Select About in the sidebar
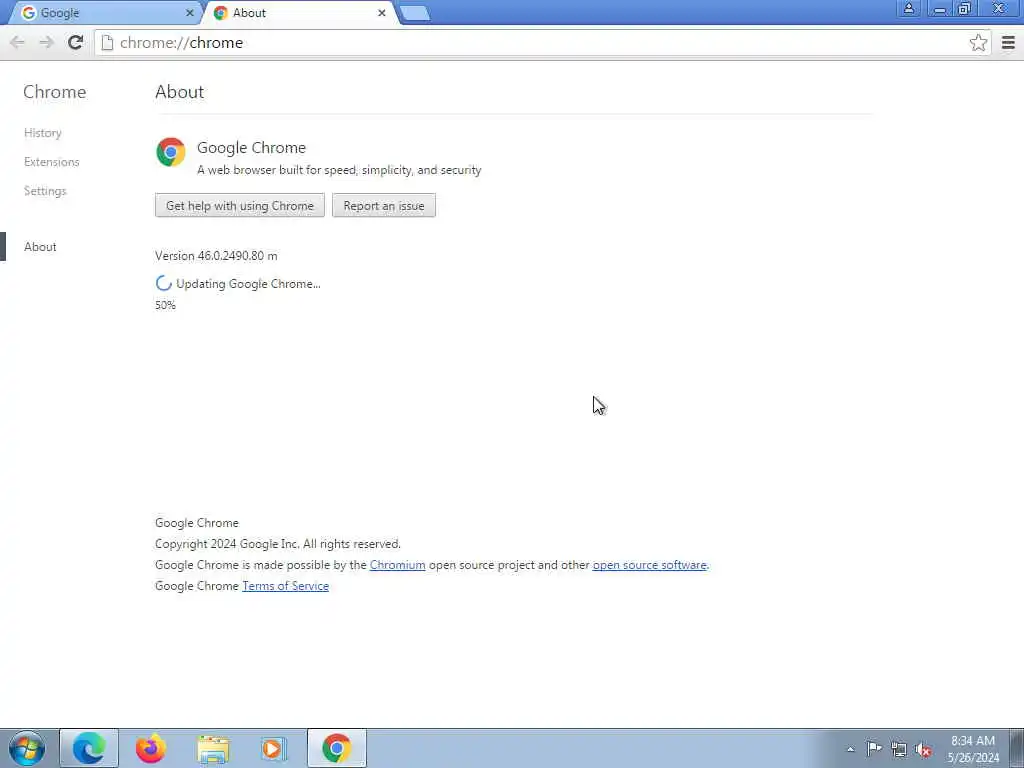1024x768 pixels. click(x=40, y=247)
